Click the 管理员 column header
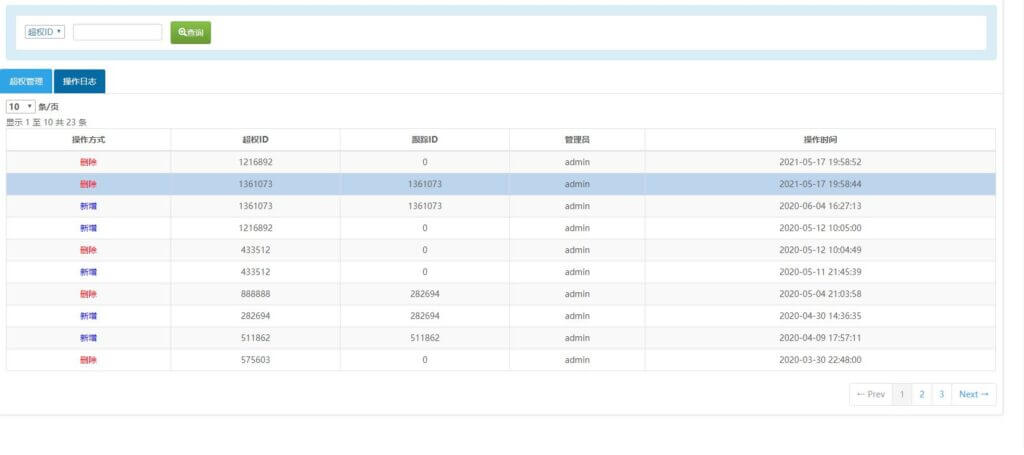Screen dimensions: 1024x455 coord(576,140)
